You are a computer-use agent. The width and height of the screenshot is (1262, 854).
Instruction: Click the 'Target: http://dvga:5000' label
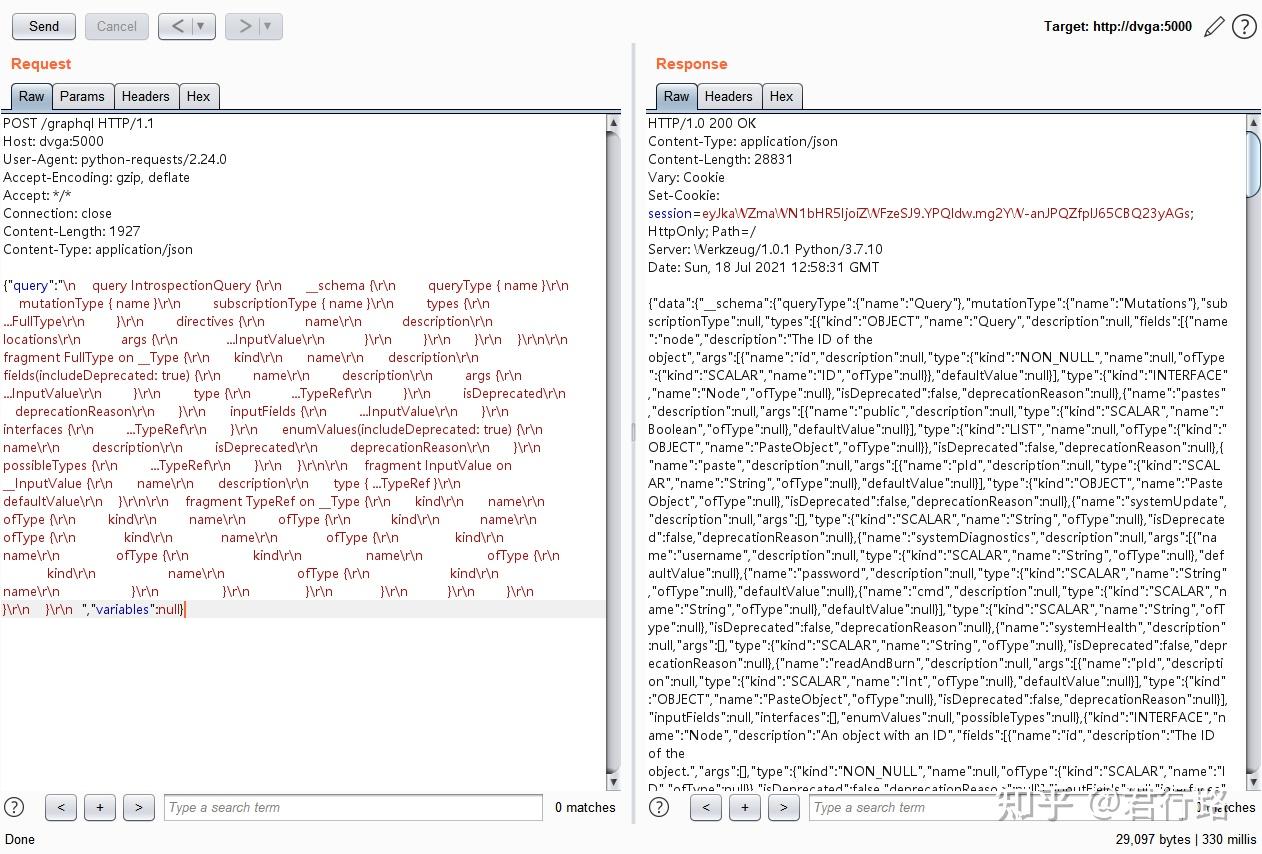tap(1118, 27)
